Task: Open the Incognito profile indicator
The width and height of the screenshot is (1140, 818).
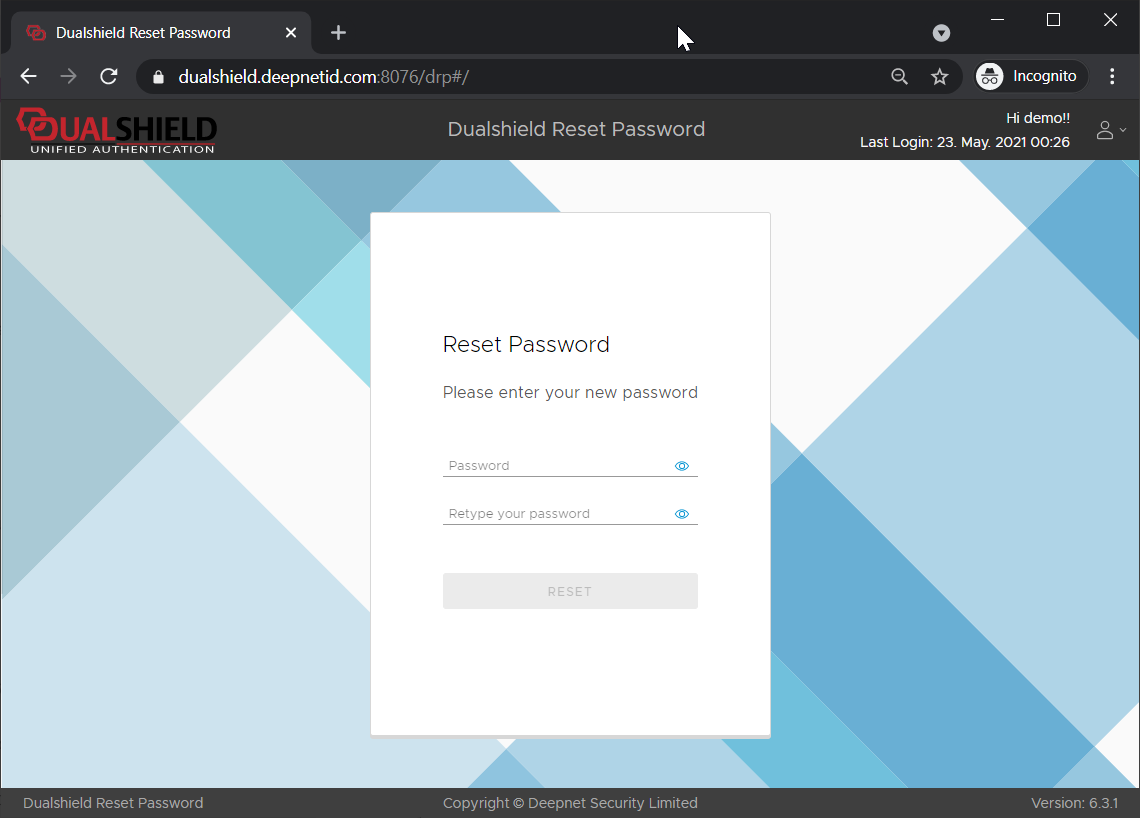Action: [x=1031, y=76]
